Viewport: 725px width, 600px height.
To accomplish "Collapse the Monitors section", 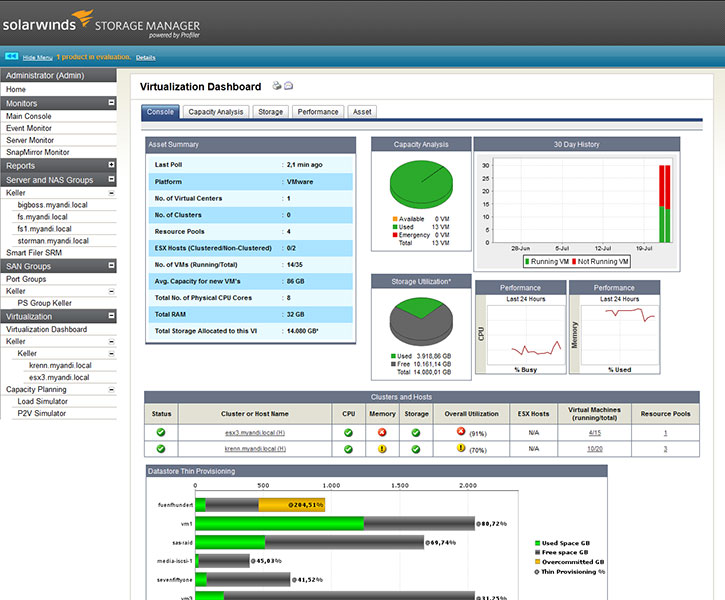I will coord(111,103).
